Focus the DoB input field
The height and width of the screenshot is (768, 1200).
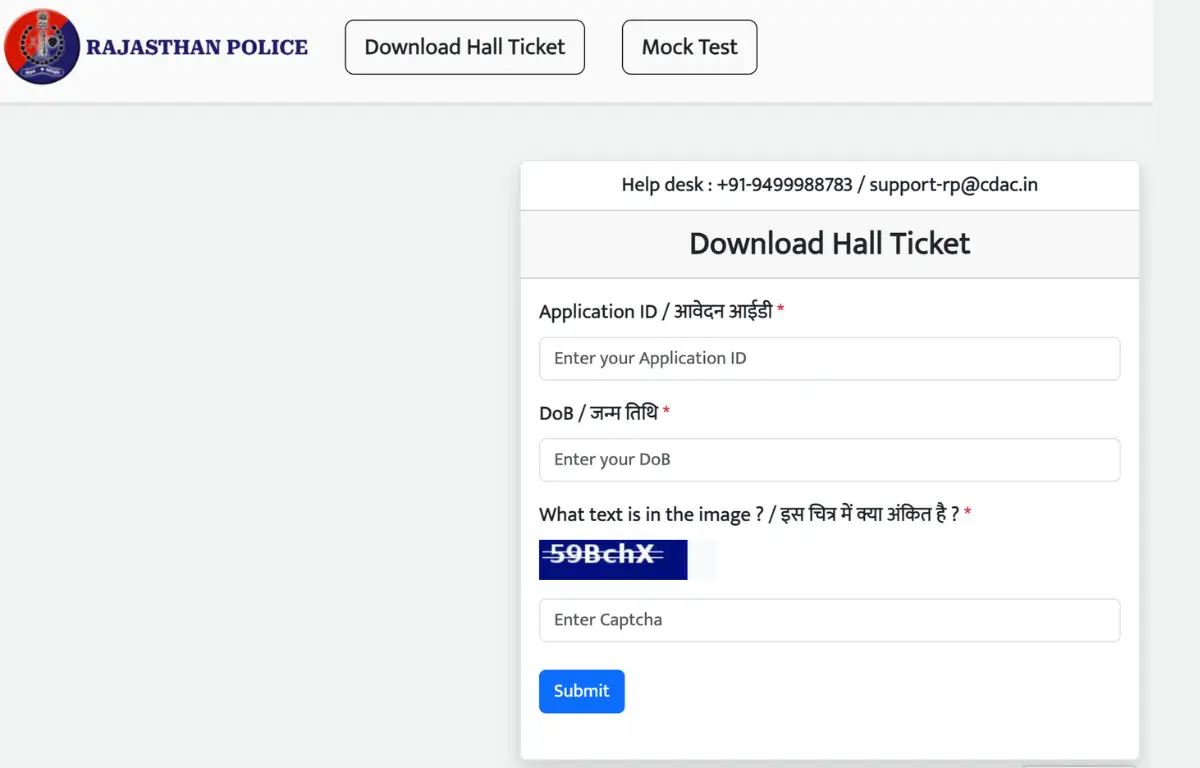(829, 459)
